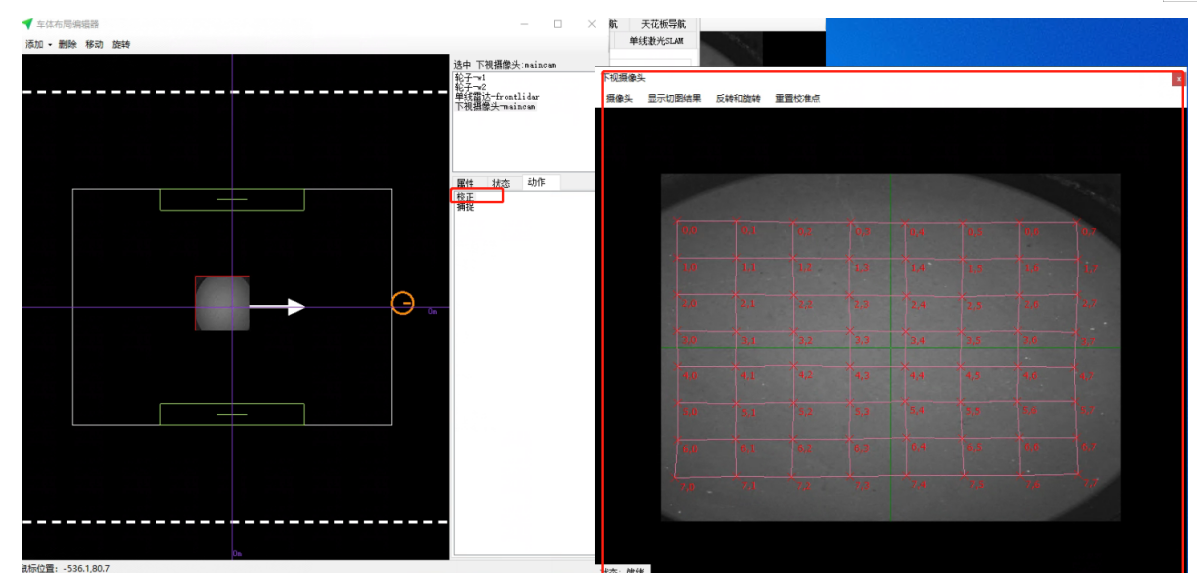Click the camera thumbnail on the vehicle canvas
The height and width of the screenshot is (573, 1197).
(x=222, y=302)
